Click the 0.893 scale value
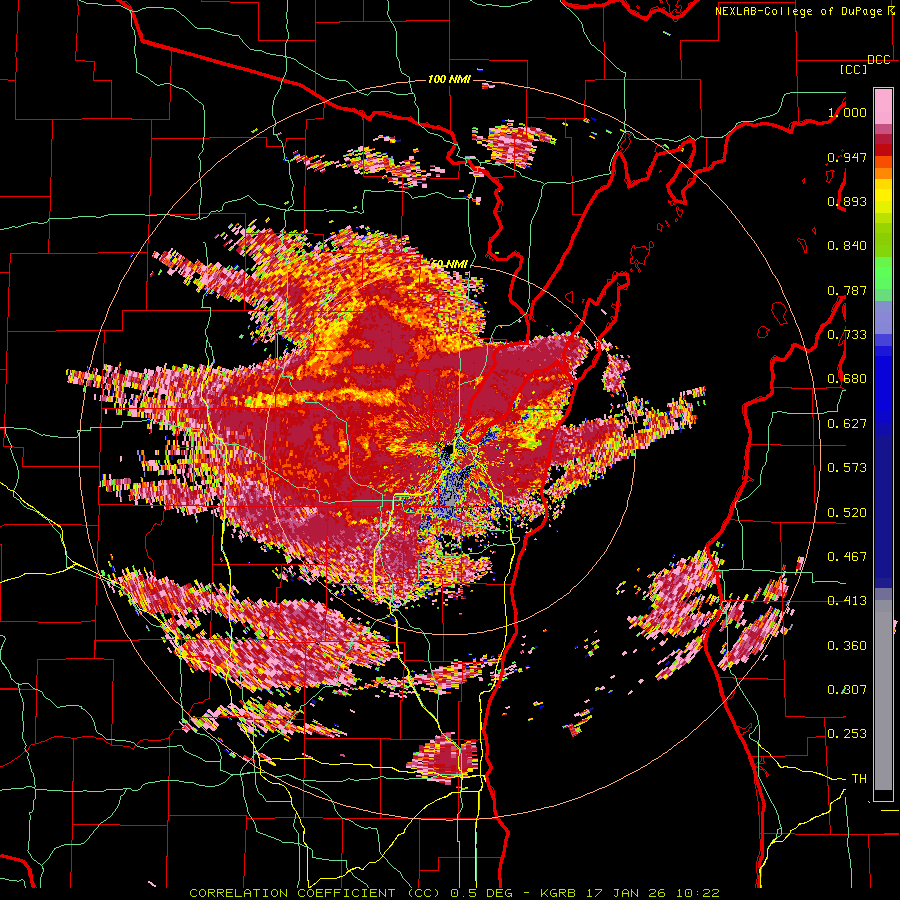This screenshot has height=900, width=900. pyautogui.click(x=847, y=201)
